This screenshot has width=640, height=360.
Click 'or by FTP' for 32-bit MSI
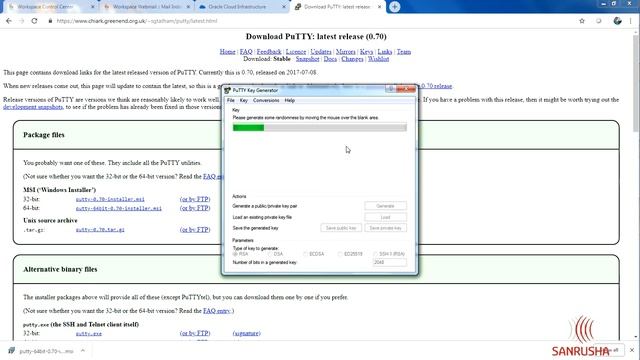[195, 199]
